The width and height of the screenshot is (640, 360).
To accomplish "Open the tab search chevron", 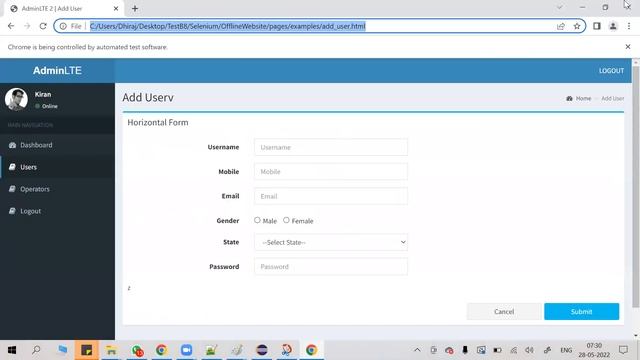I will pyautogui.click(x=560, y=7).
